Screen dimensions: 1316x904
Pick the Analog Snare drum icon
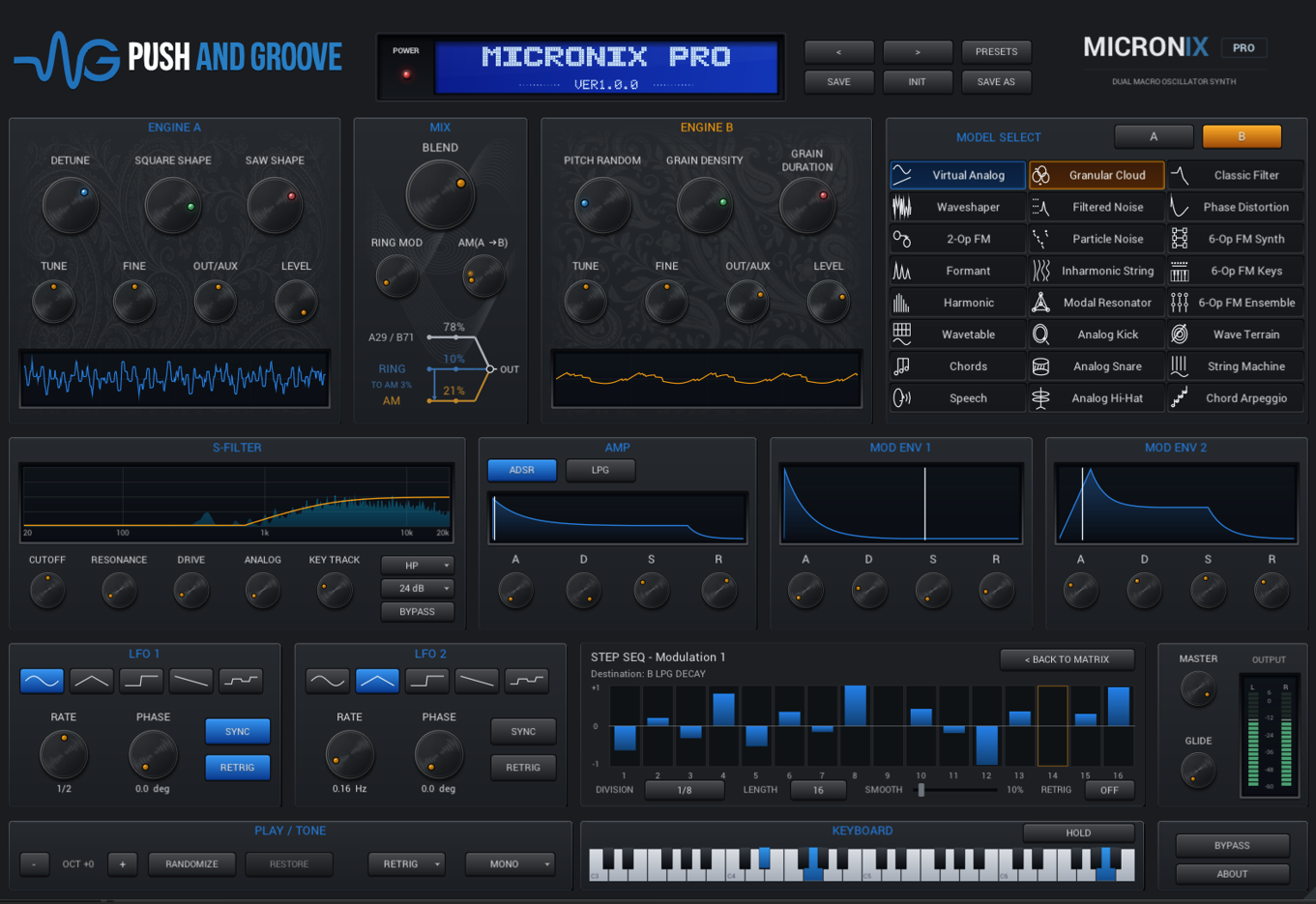(1041, 366)
